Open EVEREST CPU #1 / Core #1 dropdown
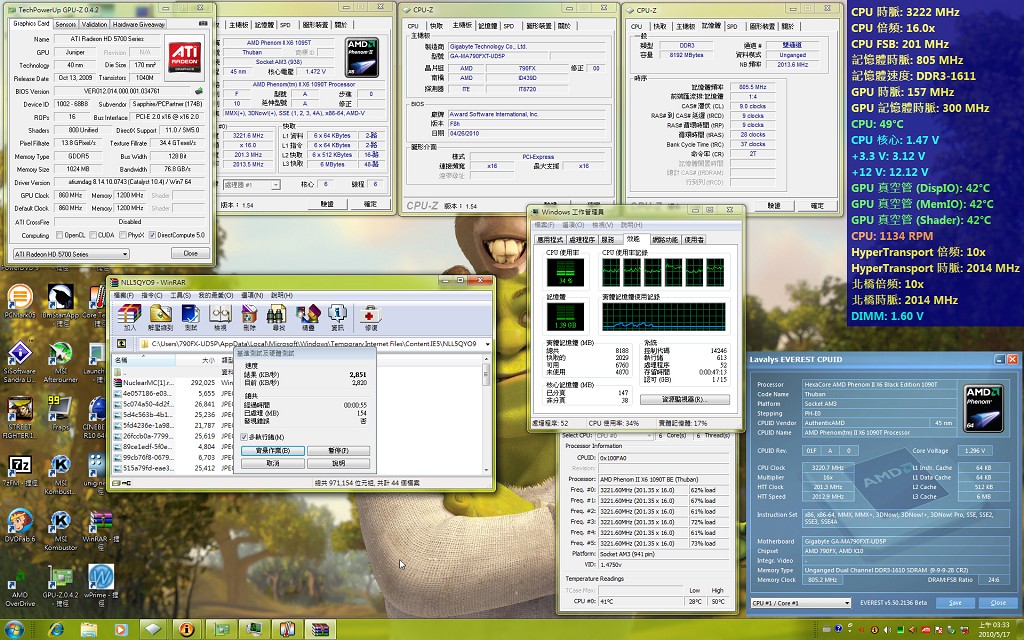This screenshot has height=640, width=1024. [801, 603]
